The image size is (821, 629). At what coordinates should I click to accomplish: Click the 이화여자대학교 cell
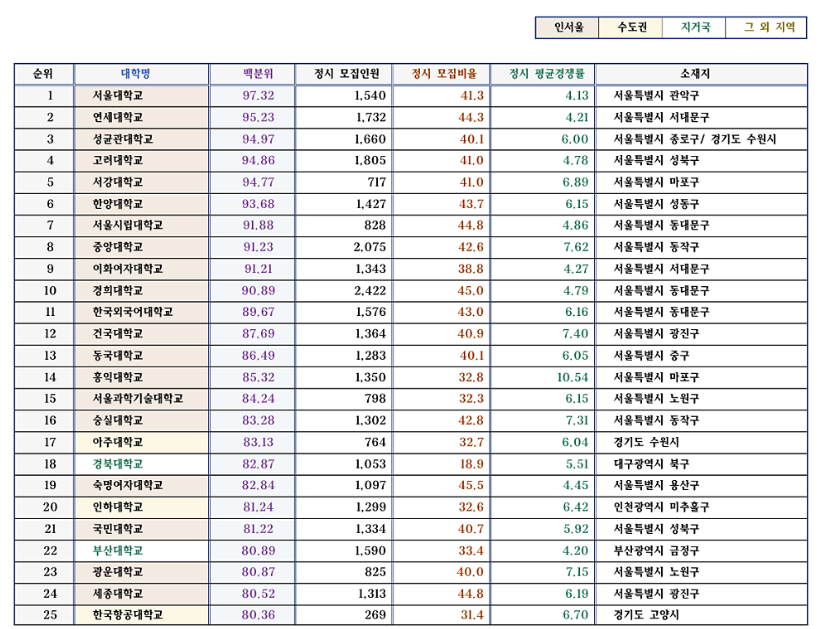point(141,269)
